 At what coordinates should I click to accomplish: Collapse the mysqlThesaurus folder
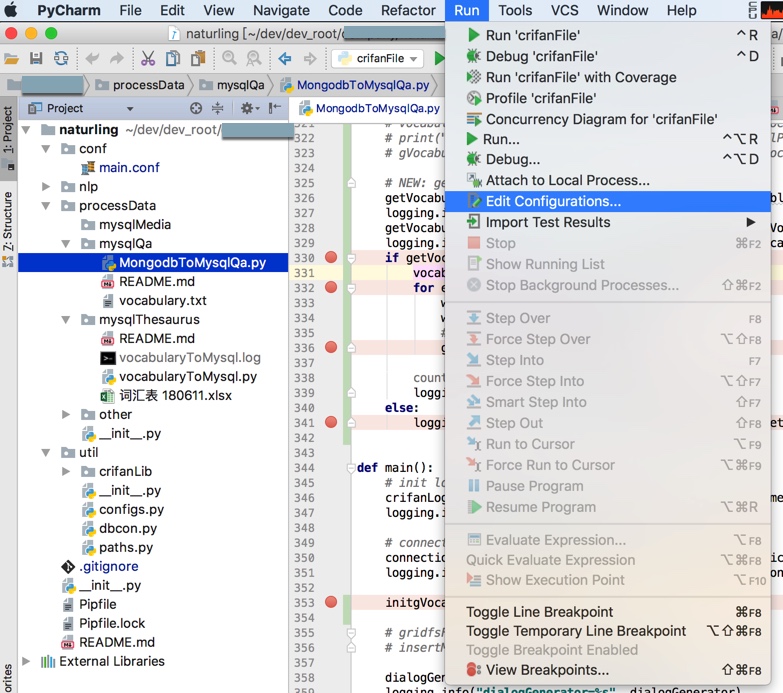pyautogui.click(x=66, y=320)
